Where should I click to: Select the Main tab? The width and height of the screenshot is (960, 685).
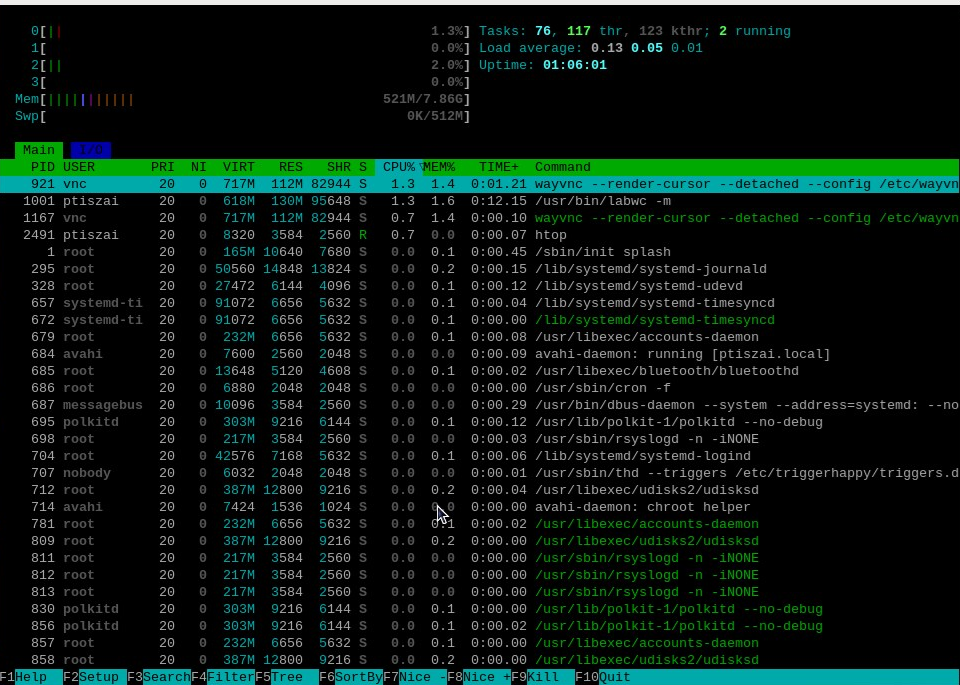(x=39, y=150)
